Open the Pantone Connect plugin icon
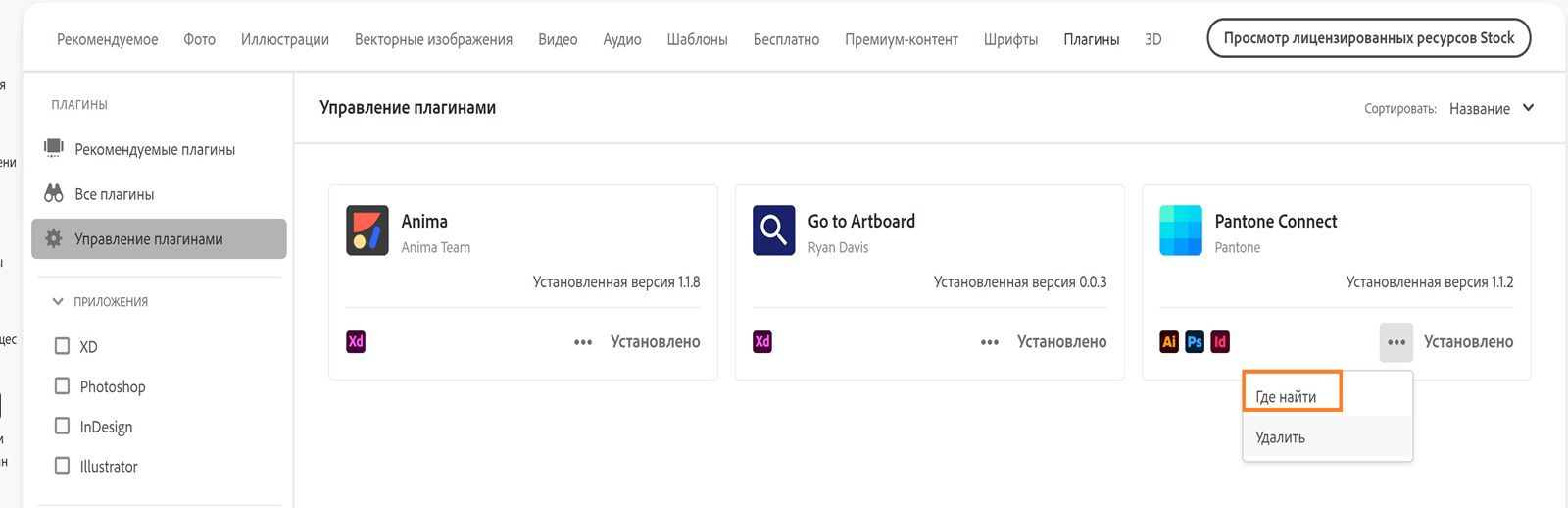Screen dimensions: 1568x508 coord(1180,230)
